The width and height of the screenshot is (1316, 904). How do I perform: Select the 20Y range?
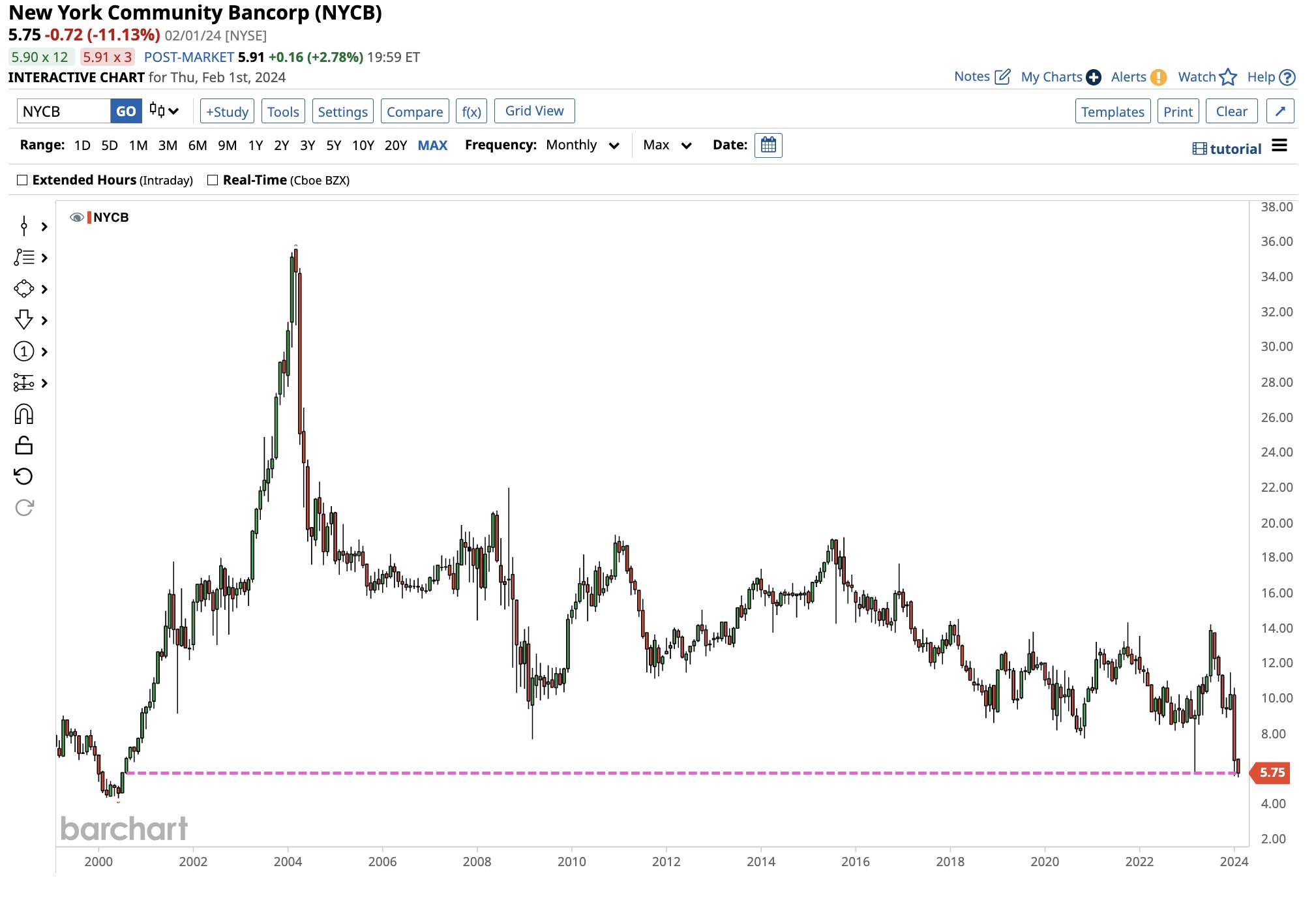396,145
